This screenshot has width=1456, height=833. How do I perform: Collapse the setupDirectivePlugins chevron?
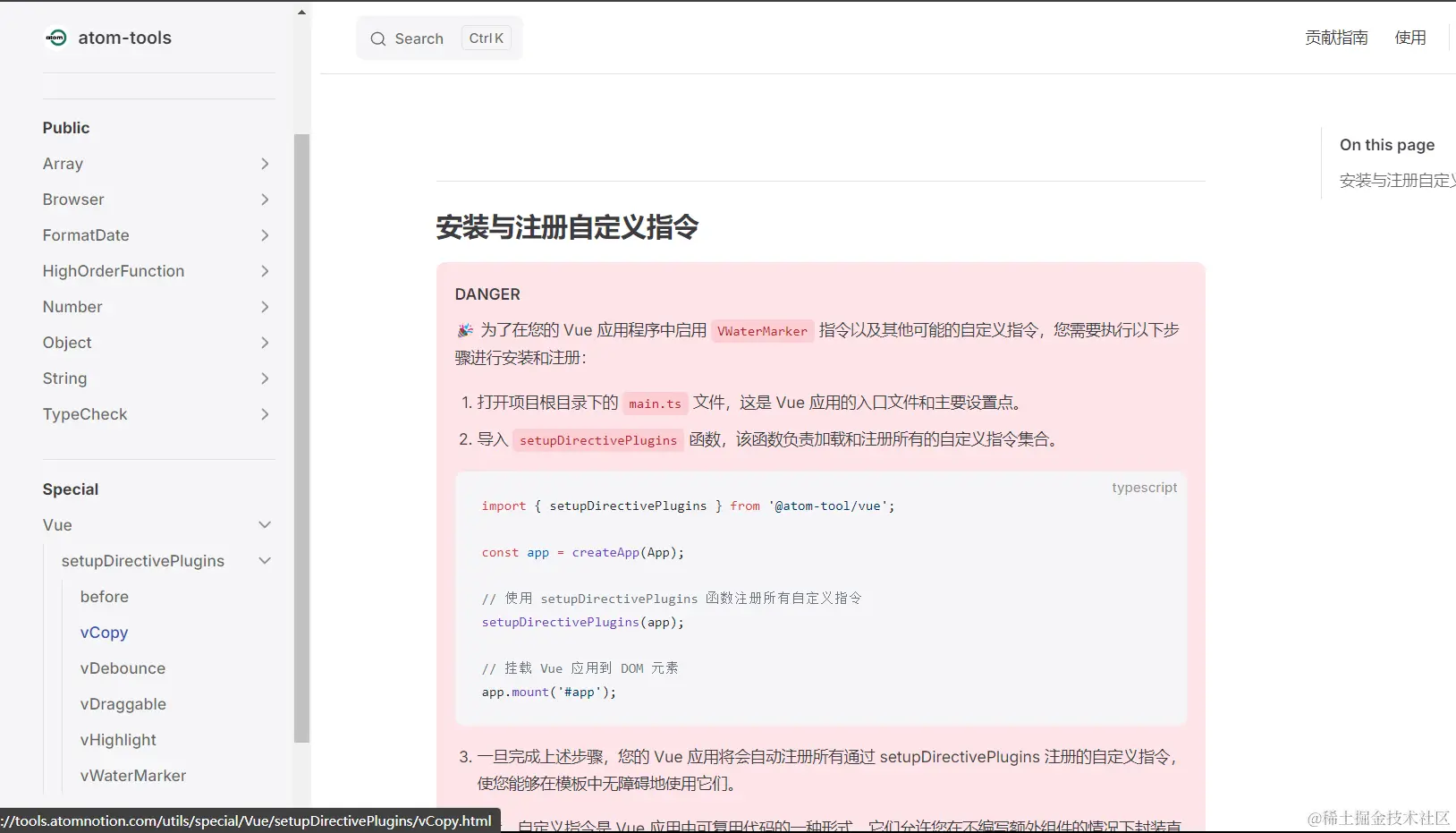click(x=265, y=561)
